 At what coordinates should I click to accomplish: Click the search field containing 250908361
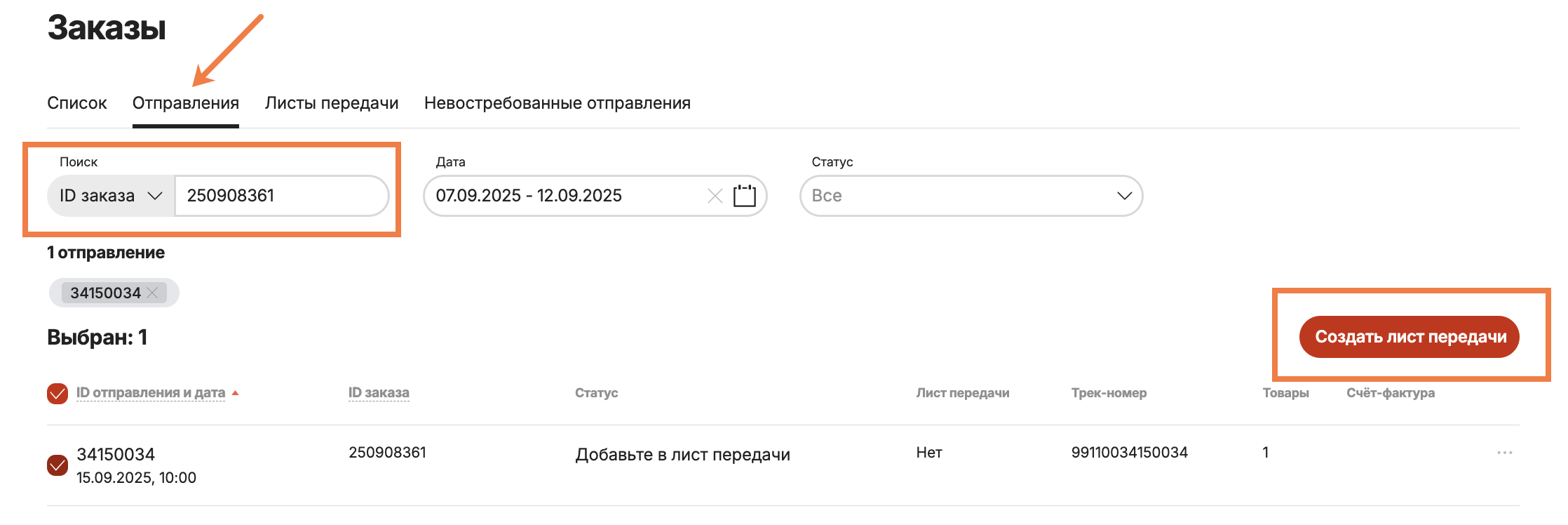coord(281,196)
